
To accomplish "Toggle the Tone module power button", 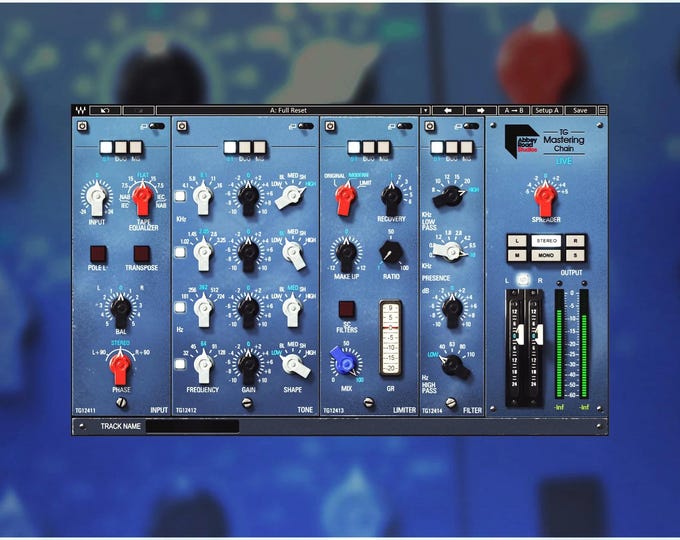I will tap(182, 126).
